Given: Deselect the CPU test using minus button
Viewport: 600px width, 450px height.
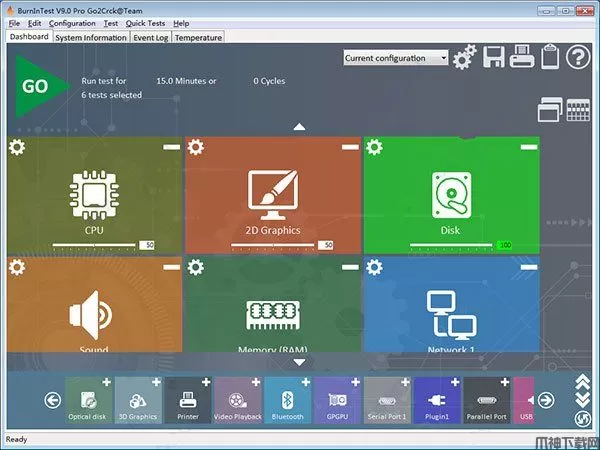Looking at the screenshot, I should (171, 147).
